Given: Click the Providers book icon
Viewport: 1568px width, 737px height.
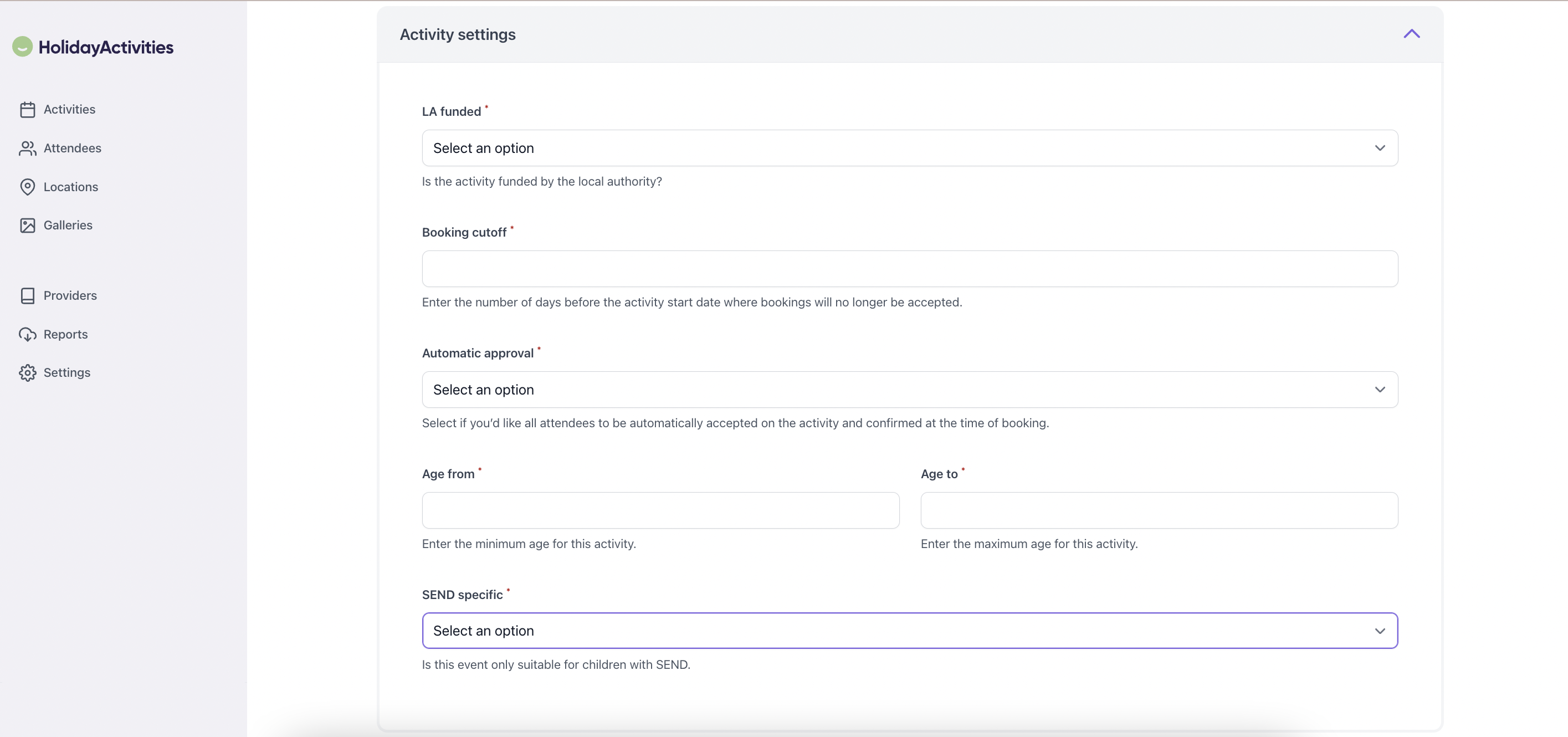Looking at the screenshot, I should (x=27, y=296).
